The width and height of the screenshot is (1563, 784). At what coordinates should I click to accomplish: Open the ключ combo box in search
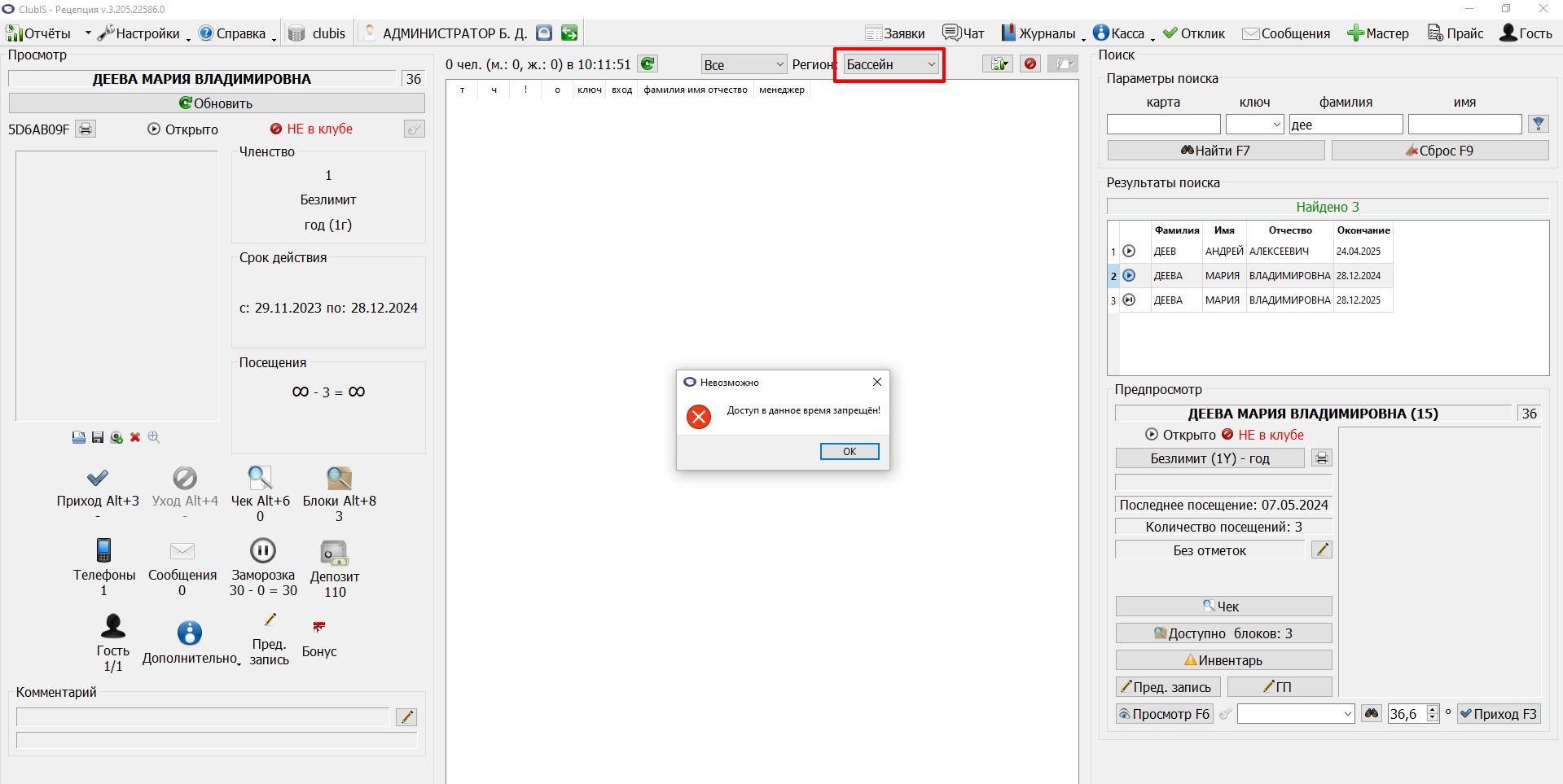[1255, 124]
